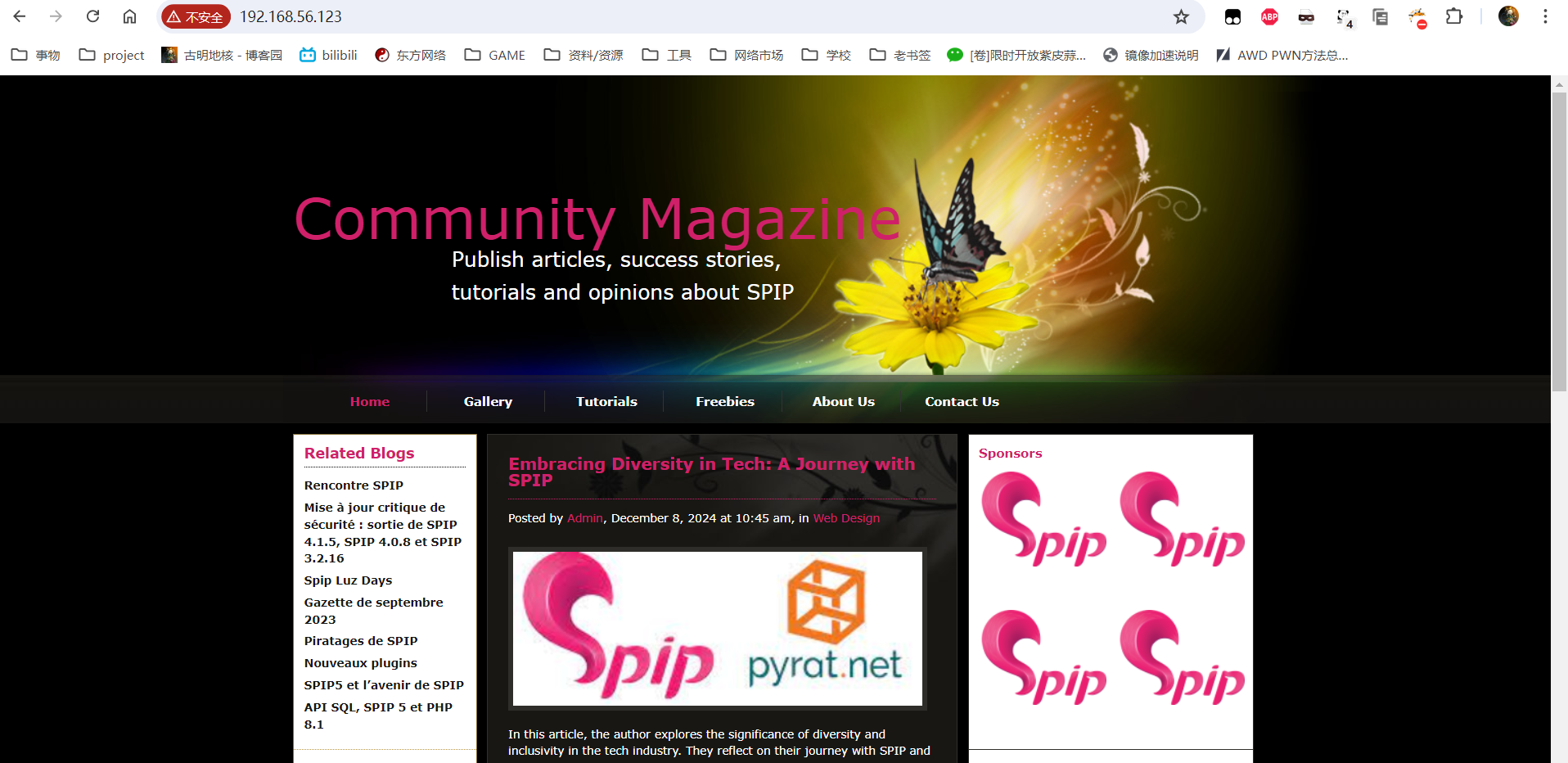Open the browser three-dot menu
Screen dimensions: 1568x763
pos(1545,16)
